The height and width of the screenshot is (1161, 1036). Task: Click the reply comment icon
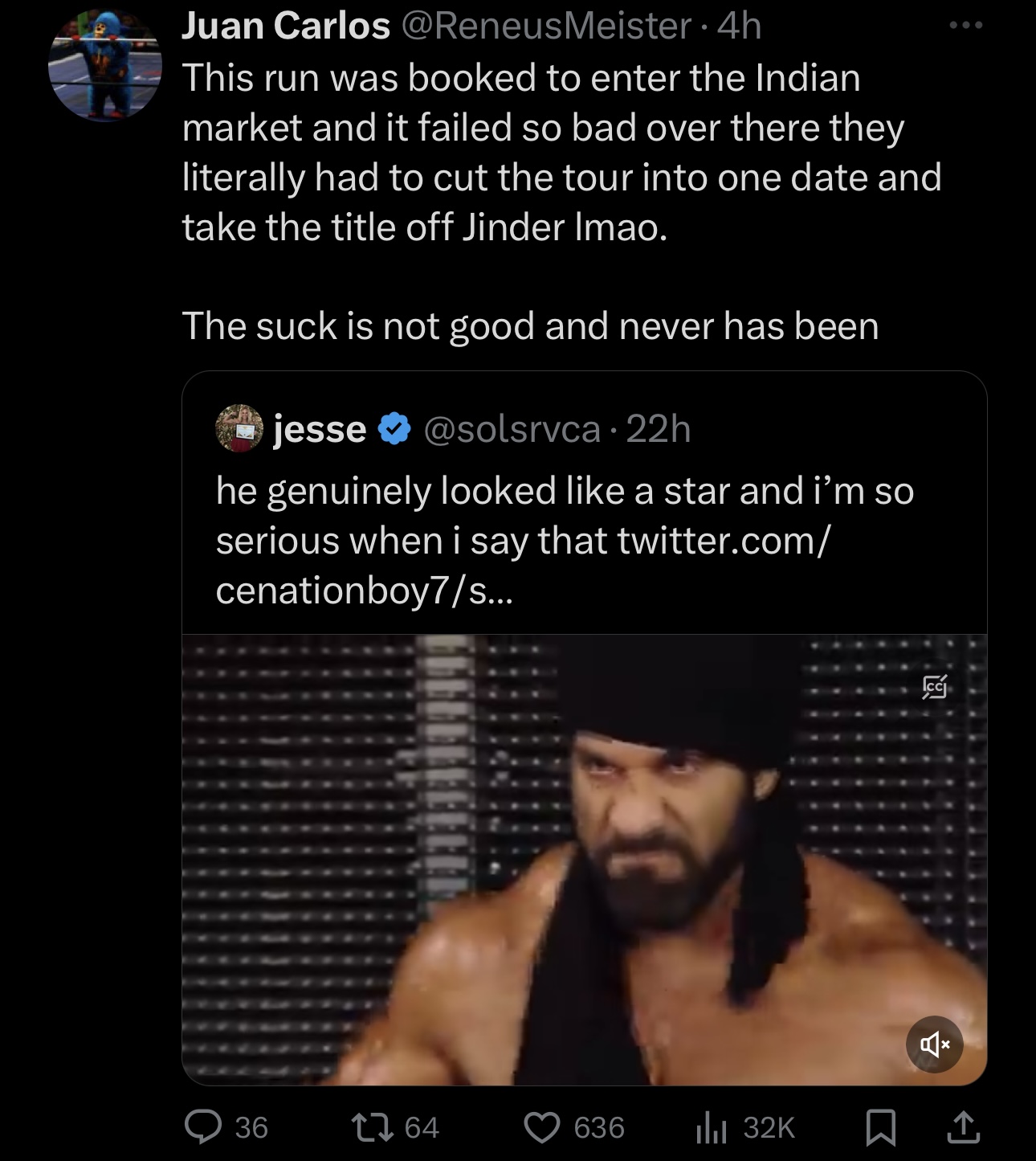tap(203, 1126)
